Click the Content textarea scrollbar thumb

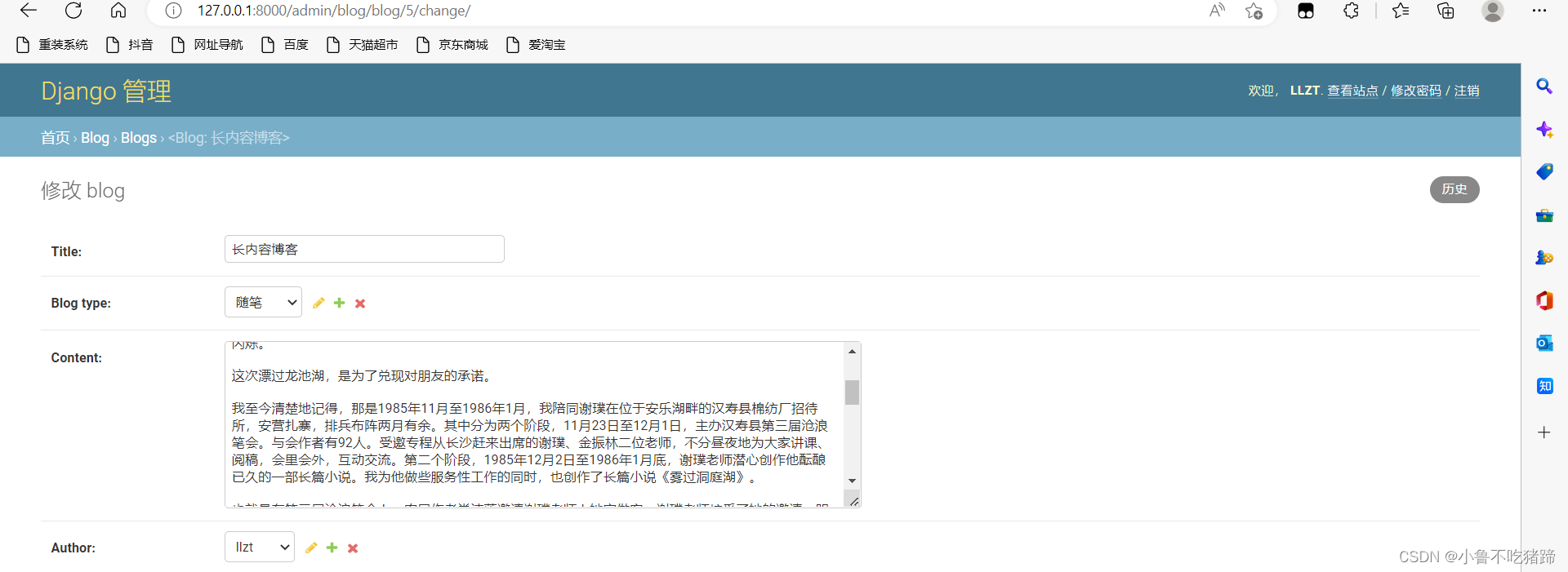click(852, 392)
